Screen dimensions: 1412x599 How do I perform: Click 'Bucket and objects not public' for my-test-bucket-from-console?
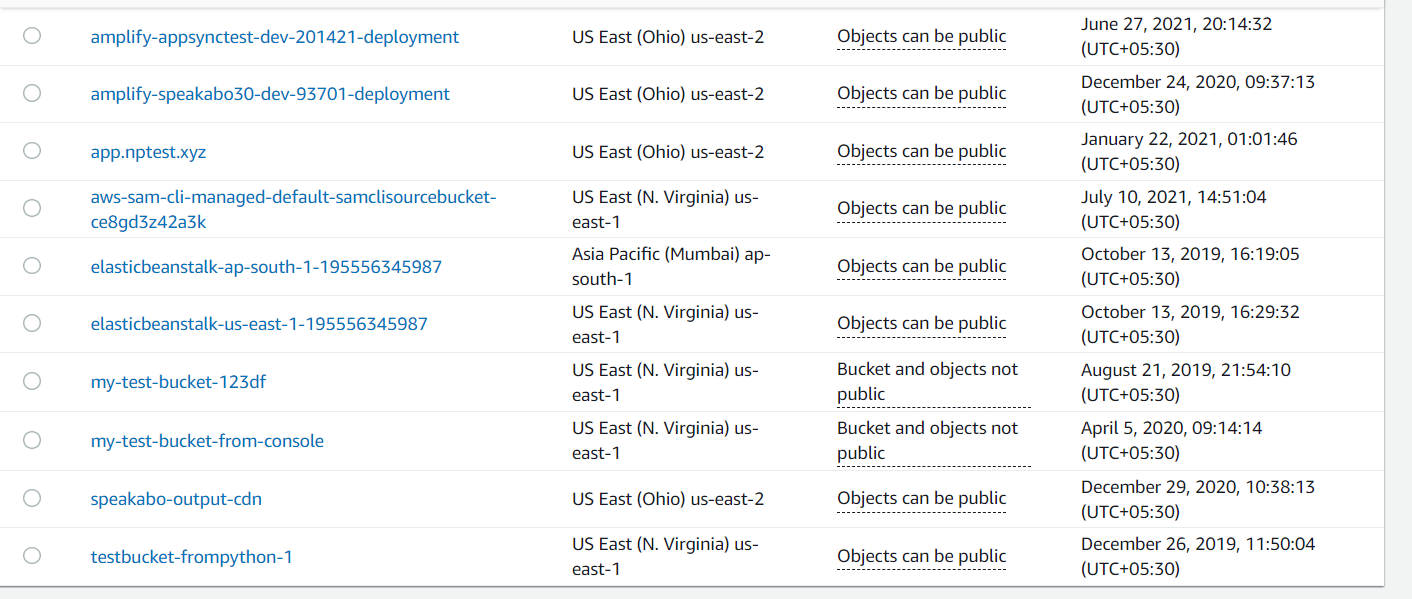tap(927, 440)
